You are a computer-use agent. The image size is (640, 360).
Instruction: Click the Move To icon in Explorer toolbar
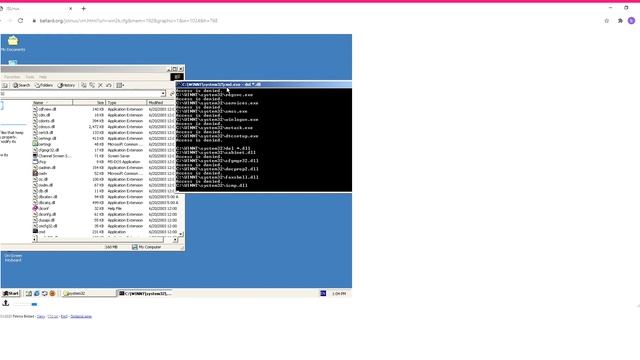tap(84, 85)
